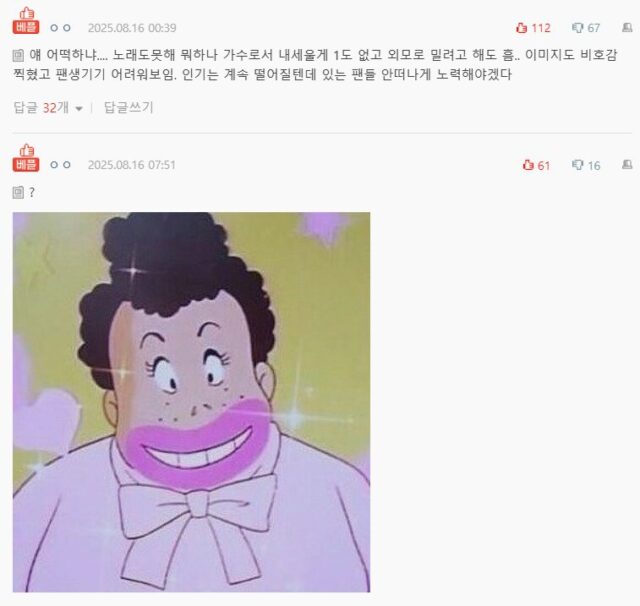Click the dislike count 16 number
The image size is (640, 606).
pos(594,165)
